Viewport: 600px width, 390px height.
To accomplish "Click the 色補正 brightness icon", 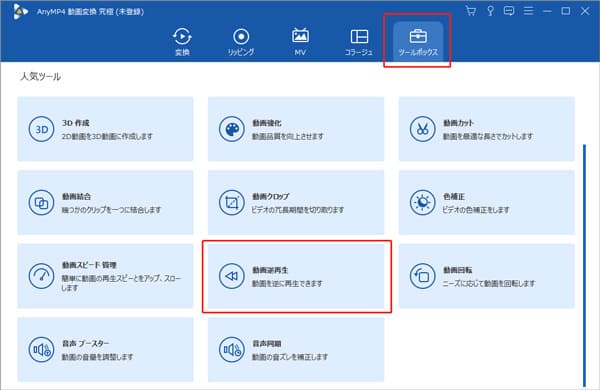I will [x=422, y=202].
